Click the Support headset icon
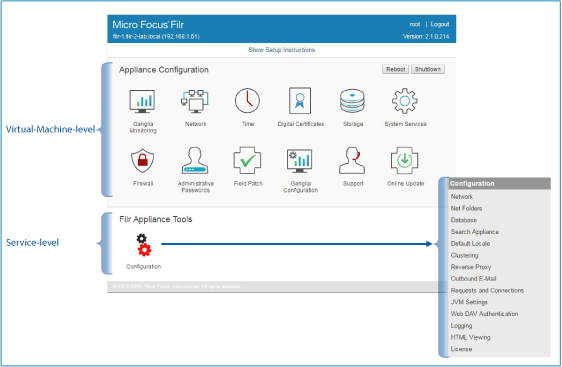This screenshot has height=367, width=562. point(352,160)
